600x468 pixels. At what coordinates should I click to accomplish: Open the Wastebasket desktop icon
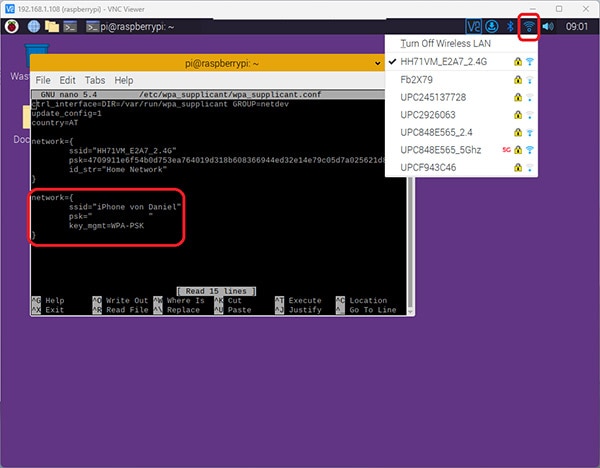(37, 56)
